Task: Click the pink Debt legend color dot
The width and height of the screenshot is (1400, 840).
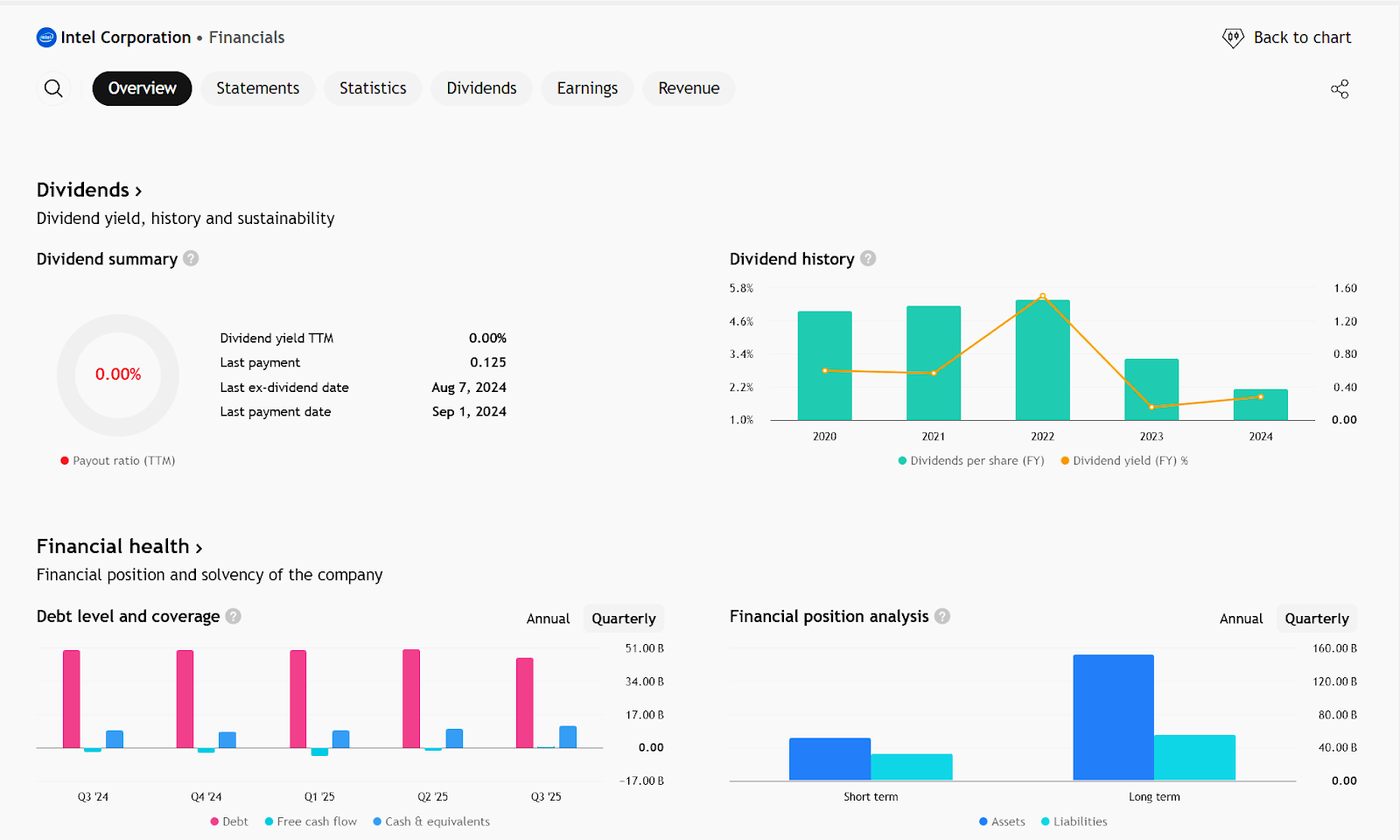Action: tap(214, 822)
